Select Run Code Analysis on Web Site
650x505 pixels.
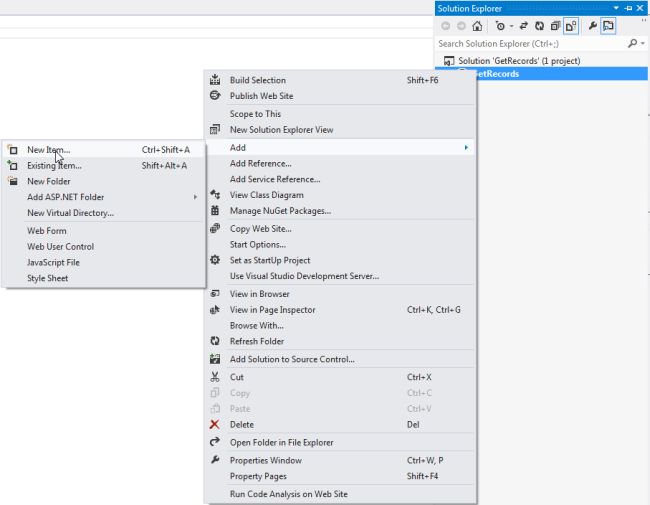click(340, 494)
